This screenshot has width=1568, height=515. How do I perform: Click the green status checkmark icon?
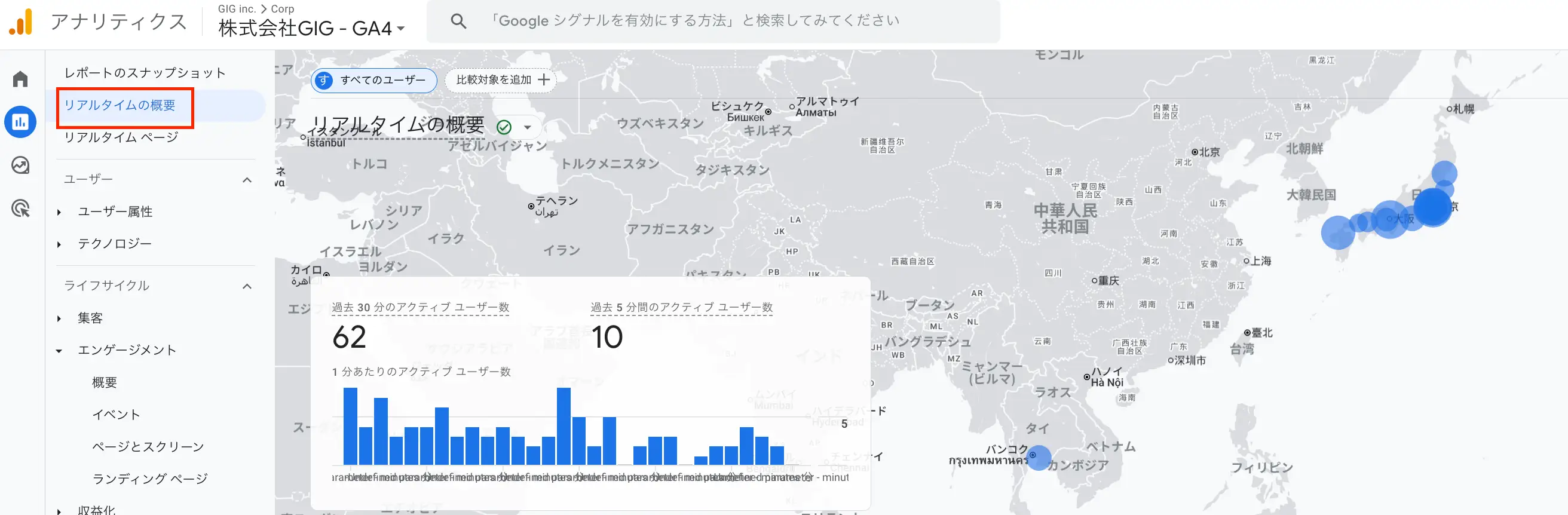pyautogui.click(x=504, y=127)
